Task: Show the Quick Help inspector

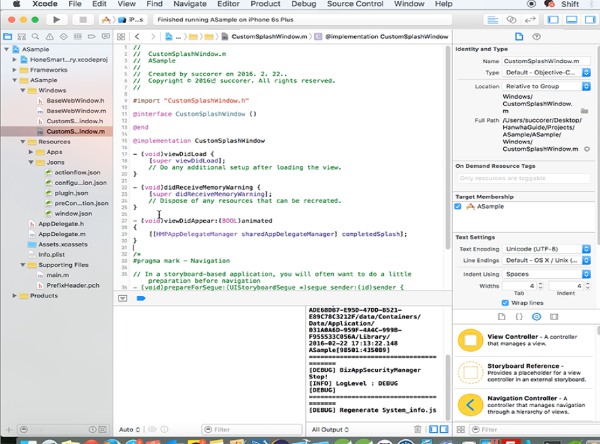Action: point(536,37)
